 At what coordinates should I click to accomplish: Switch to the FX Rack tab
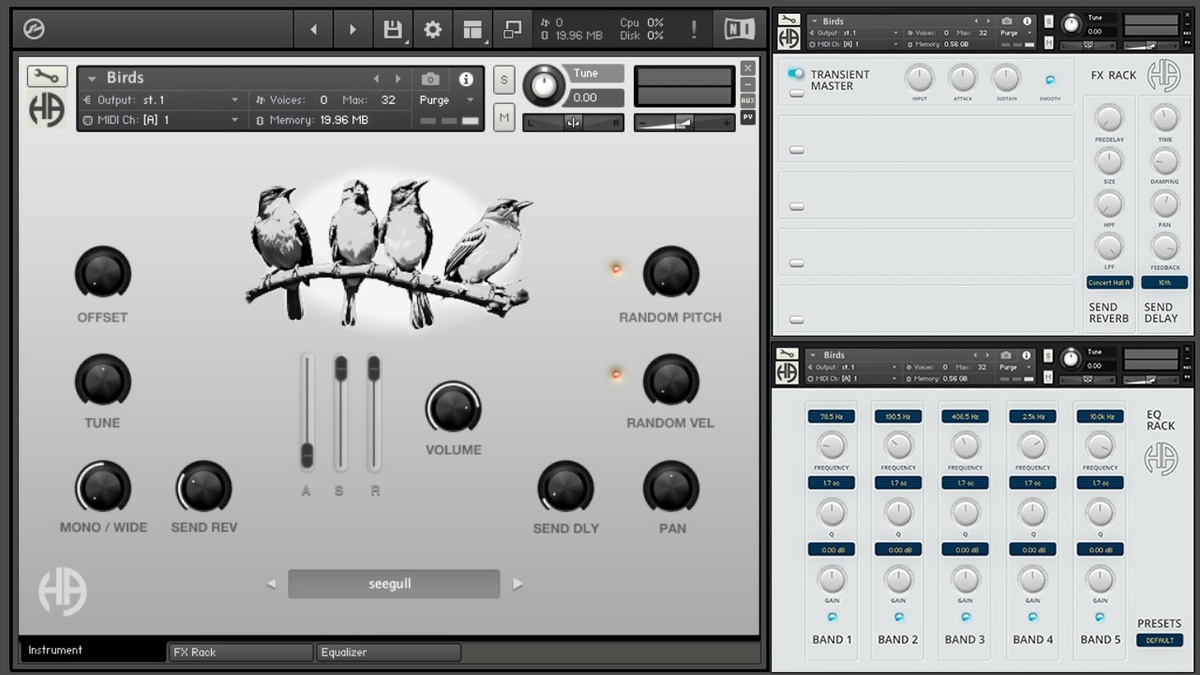(x=240, y=652)
